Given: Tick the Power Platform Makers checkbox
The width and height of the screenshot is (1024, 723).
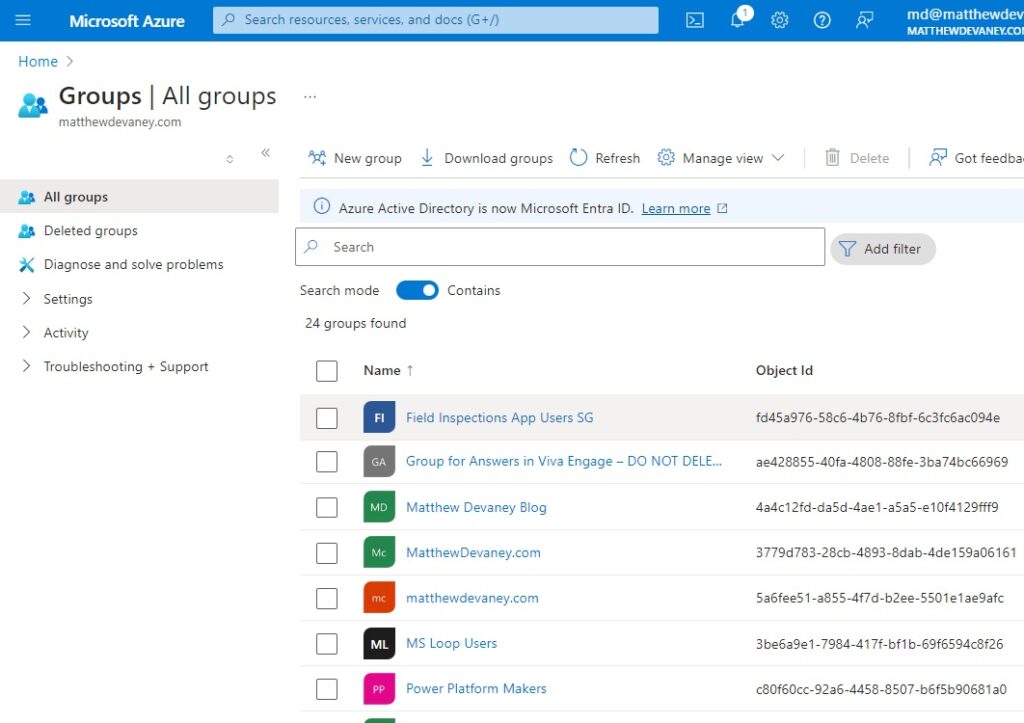Looking at the screenshot, I should tap(327, 689).
